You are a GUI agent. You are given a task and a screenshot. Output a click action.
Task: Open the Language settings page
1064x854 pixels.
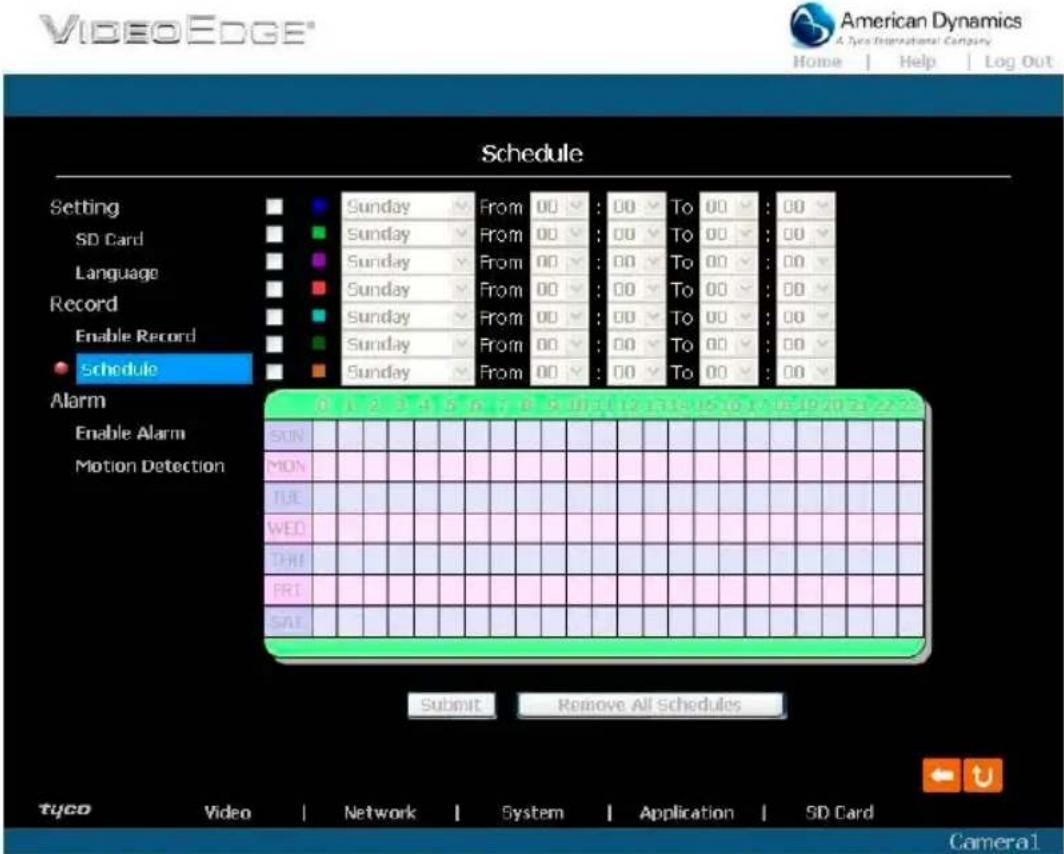point(117,273)
